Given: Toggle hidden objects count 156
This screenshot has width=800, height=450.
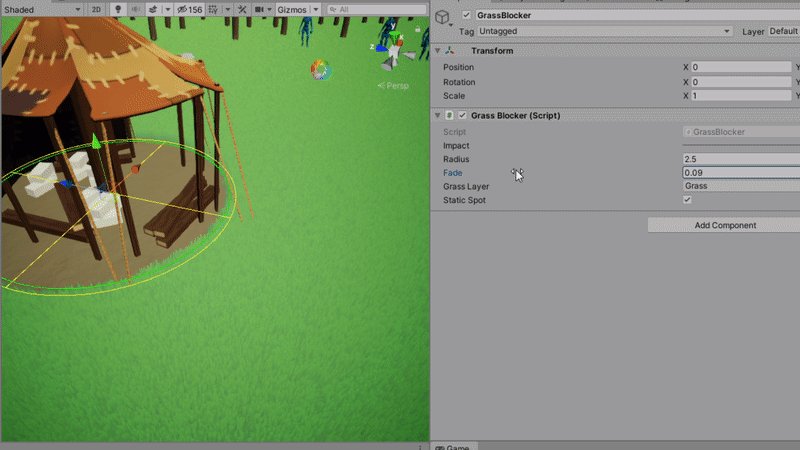Looking at the screenshot, I should point(190,9).
